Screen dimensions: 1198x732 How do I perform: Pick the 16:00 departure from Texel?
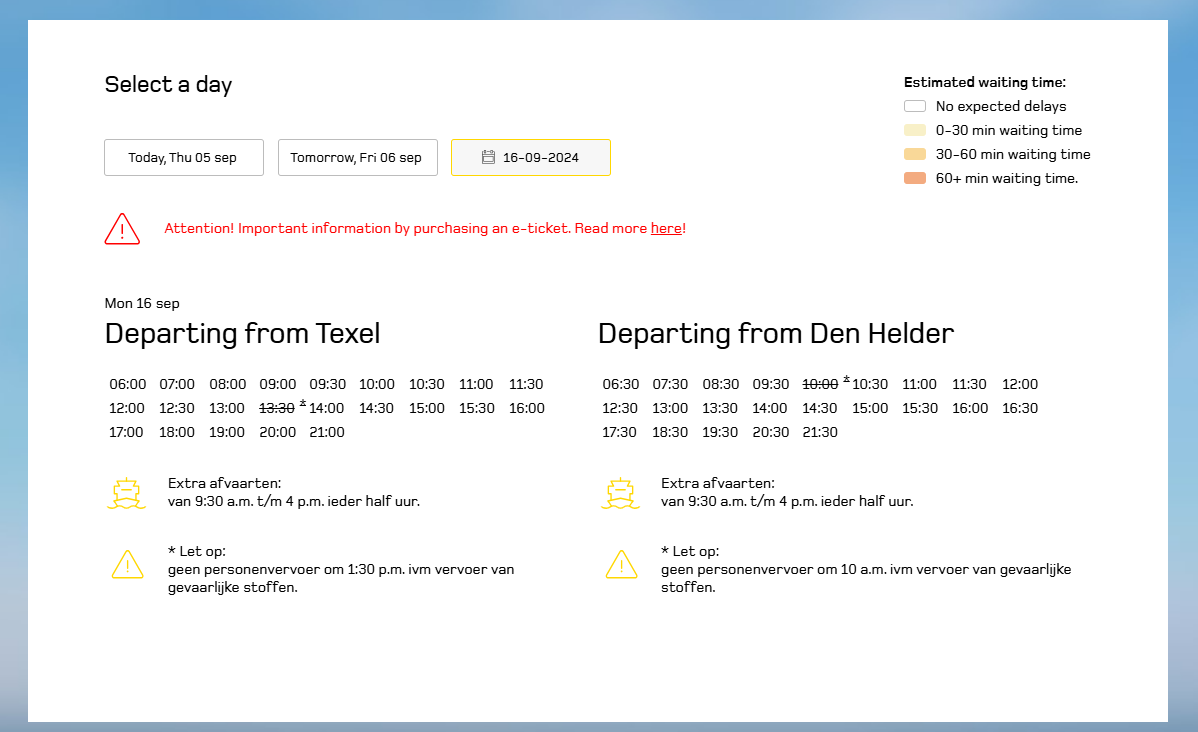[527, 408]
